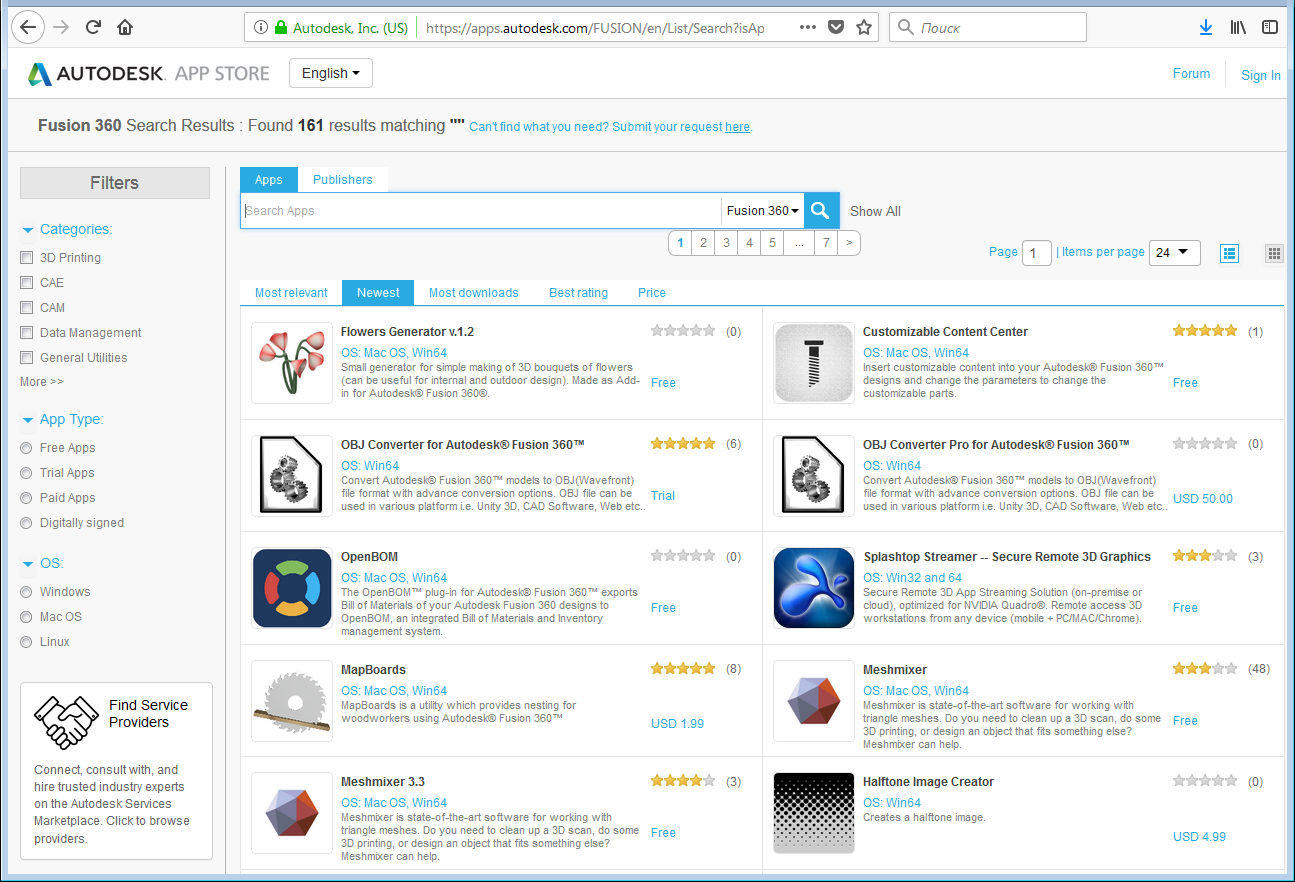The image size is (1295, 882).
Task: Reload the page with the refresh icon
Action: point(93,27)
